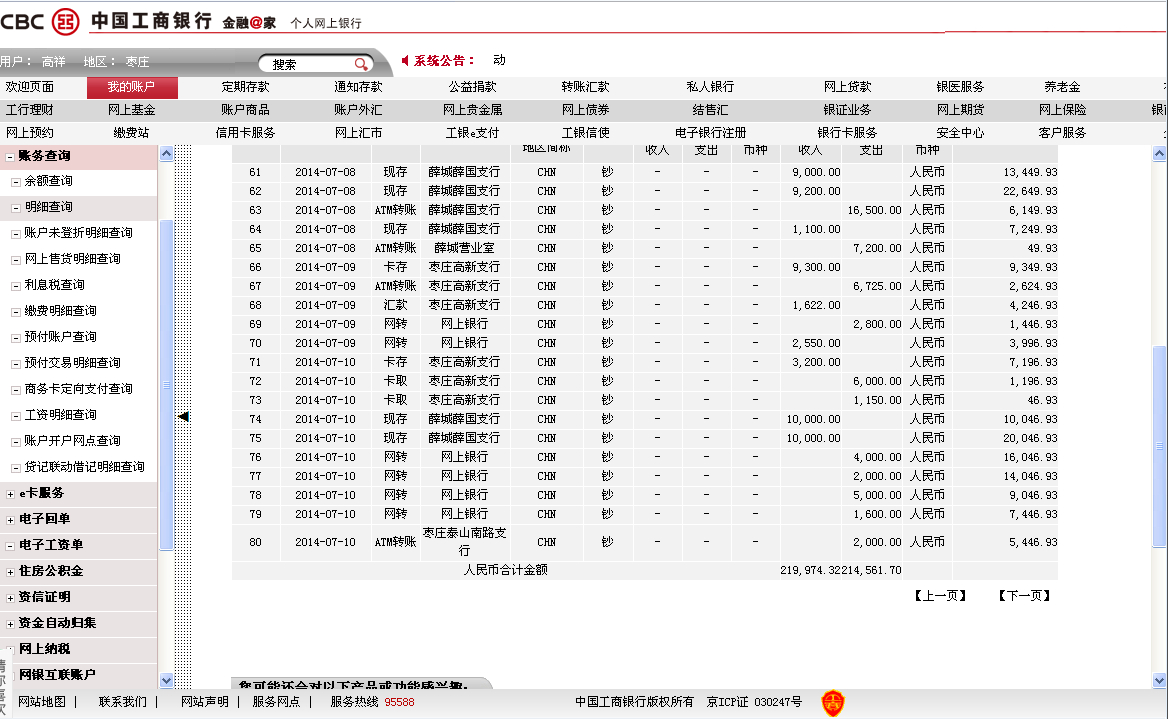1168x719 pixels.
Task: Click the main page scrollbar thumb
Action: click(1159, 446)
